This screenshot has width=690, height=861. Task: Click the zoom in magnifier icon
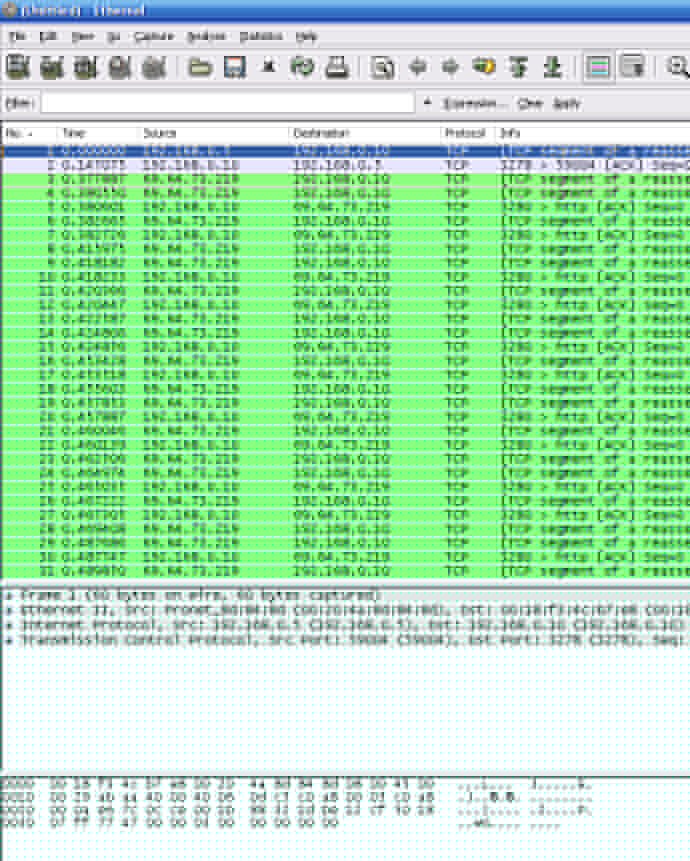point(677,67)
